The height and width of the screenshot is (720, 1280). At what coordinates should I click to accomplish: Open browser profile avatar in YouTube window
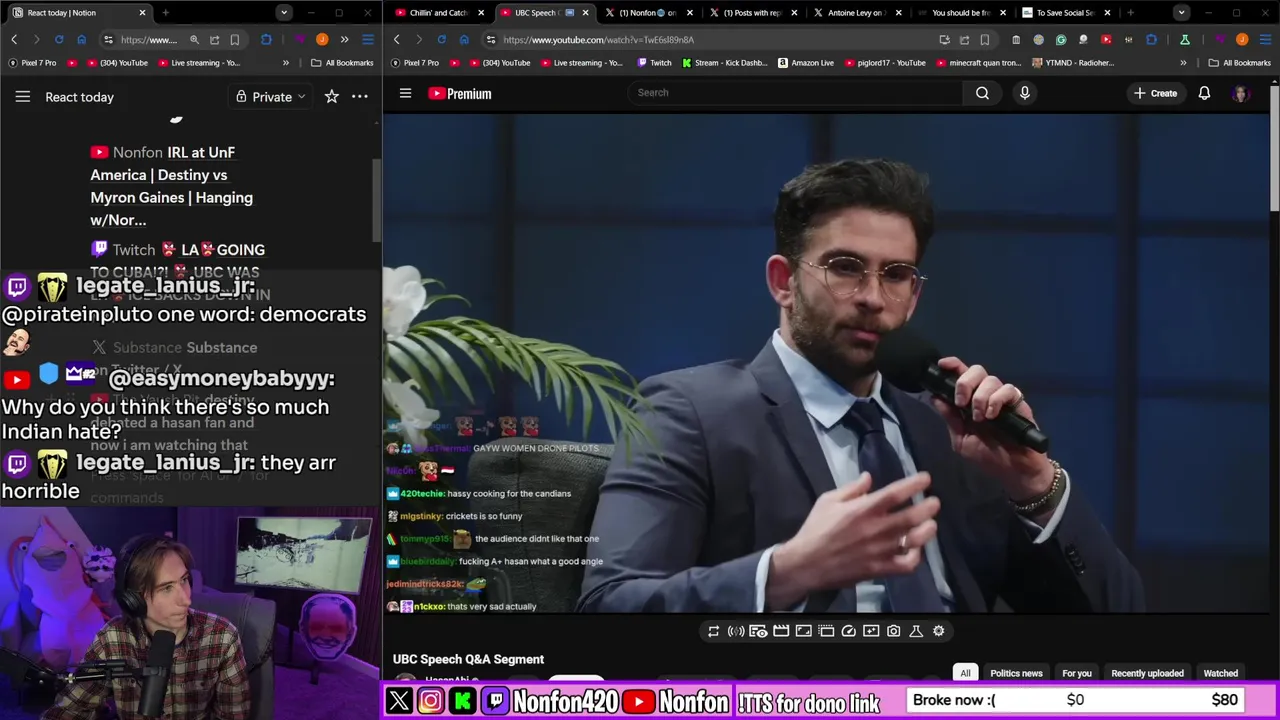click(1242, 39)
